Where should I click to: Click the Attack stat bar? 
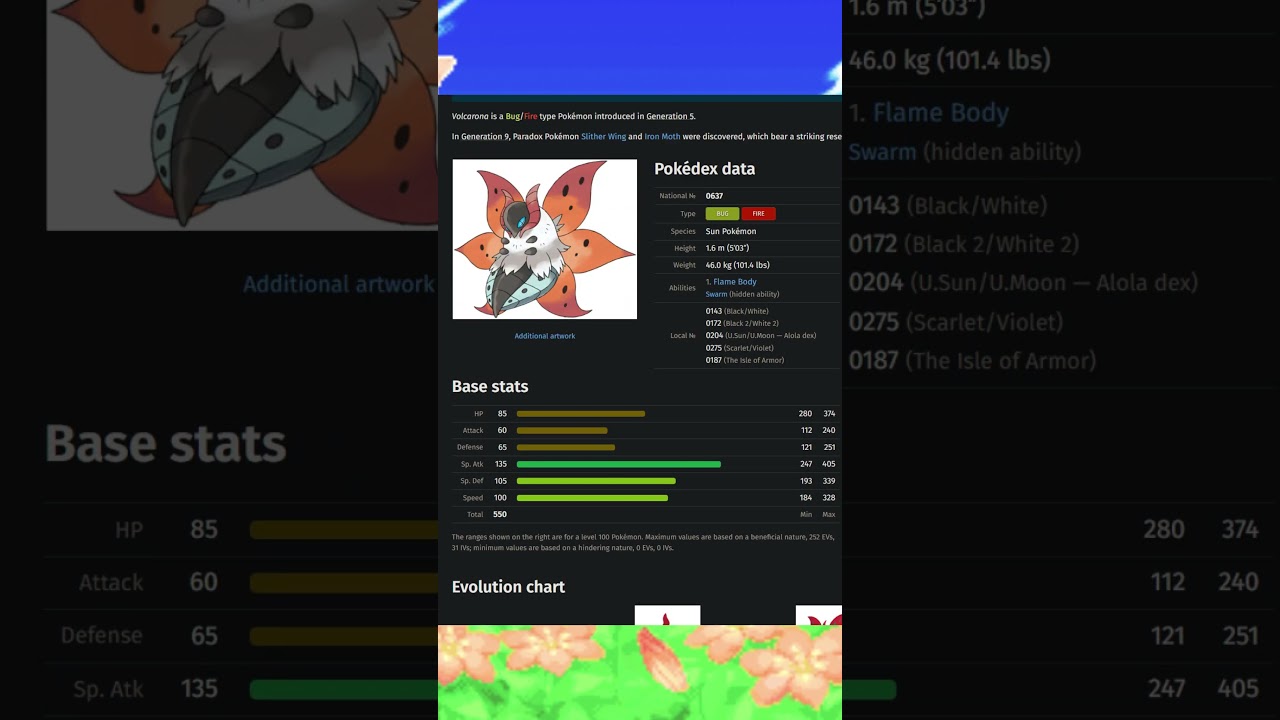(x=562, y=431)
